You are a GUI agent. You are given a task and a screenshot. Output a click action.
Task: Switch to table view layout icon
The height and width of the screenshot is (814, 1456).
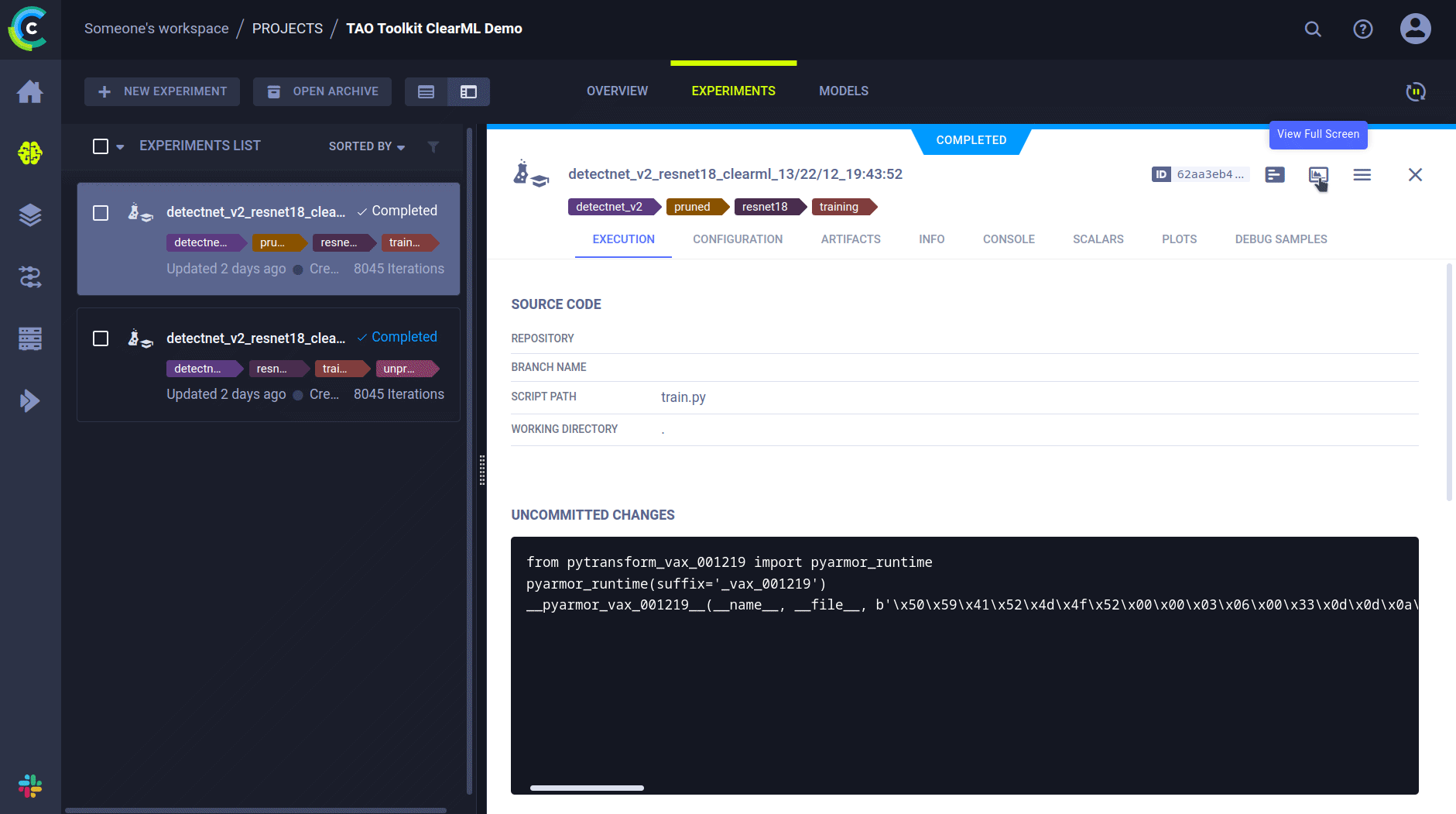[426, 91]
